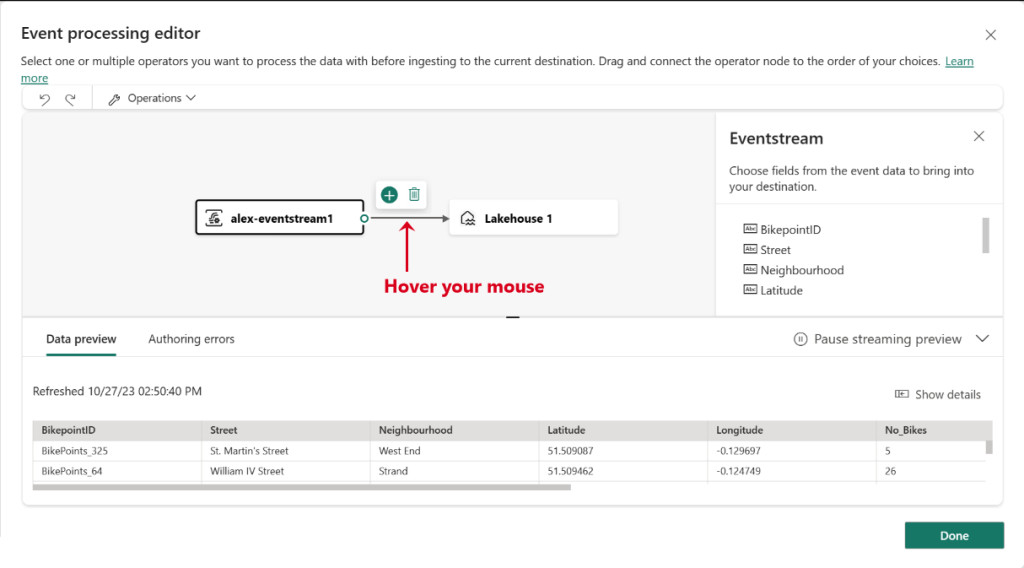Viewport: 1024px width, 568px height.
Task: Open the Operations dropdown menu
Action: point(152,99)
